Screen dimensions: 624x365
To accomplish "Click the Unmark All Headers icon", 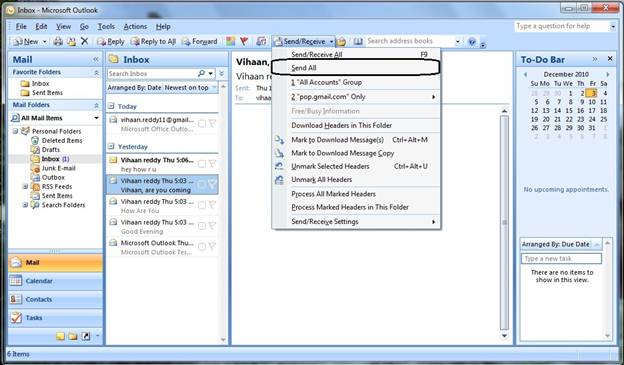I will 279,180.
